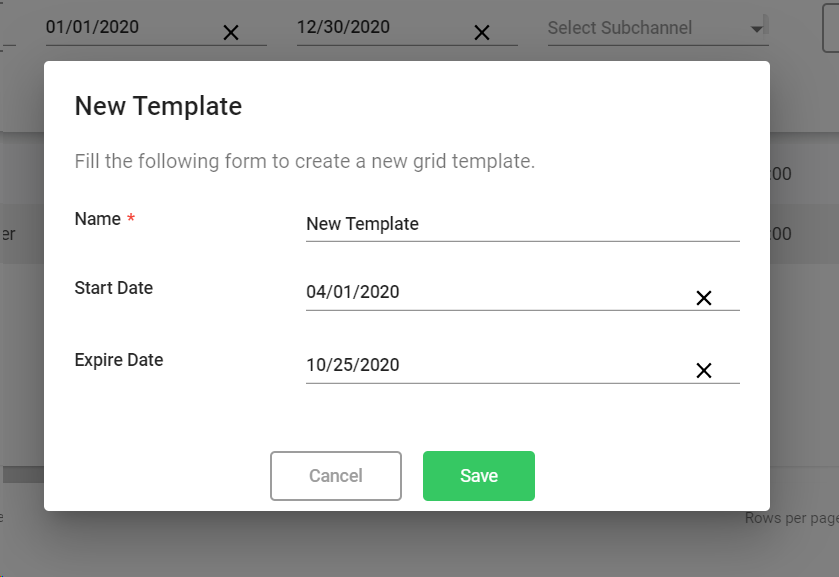
Task: Click the Subchannel dropdown arrow
Action: pyautogui.click(x=757, y=29)
